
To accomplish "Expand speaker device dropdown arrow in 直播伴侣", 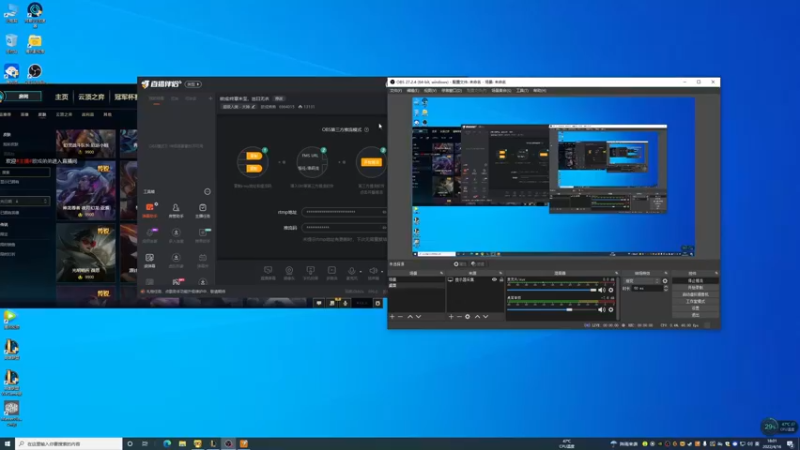I will tap(382, 272).
